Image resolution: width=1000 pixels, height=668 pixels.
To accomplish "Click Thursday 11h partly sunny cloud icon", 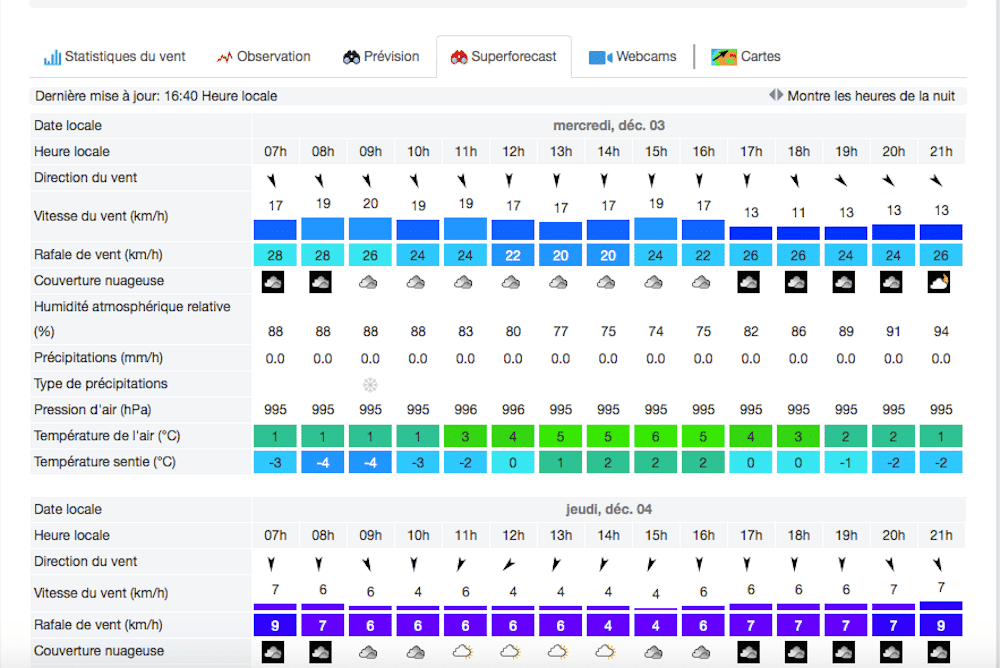I will pos(463,652).
